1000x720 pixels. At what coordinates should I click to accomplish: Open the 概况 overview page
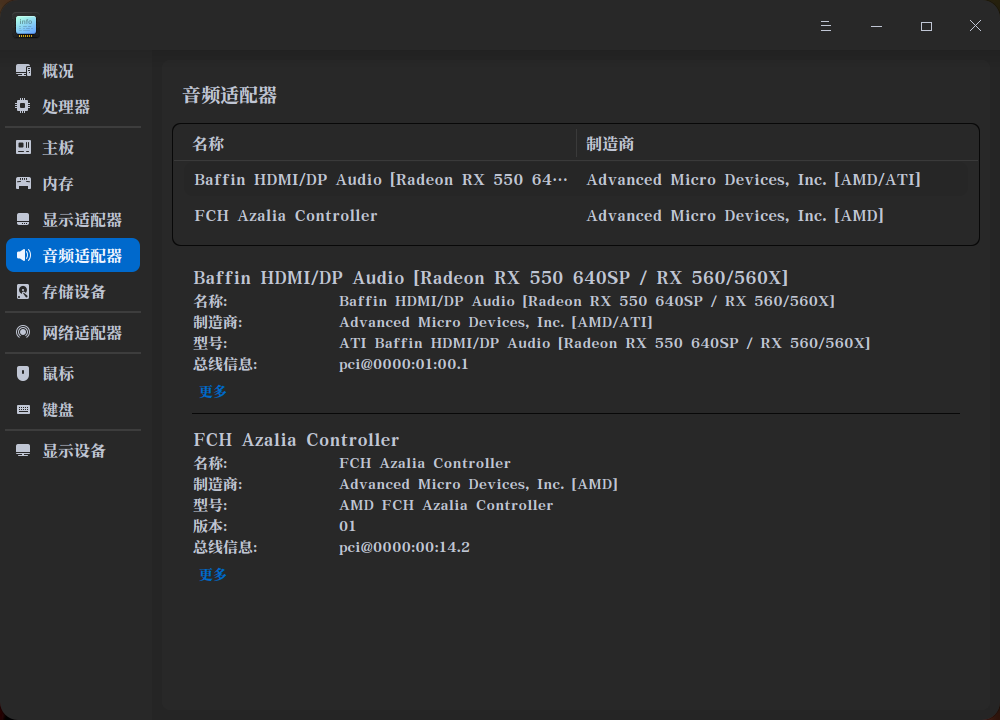73,71
